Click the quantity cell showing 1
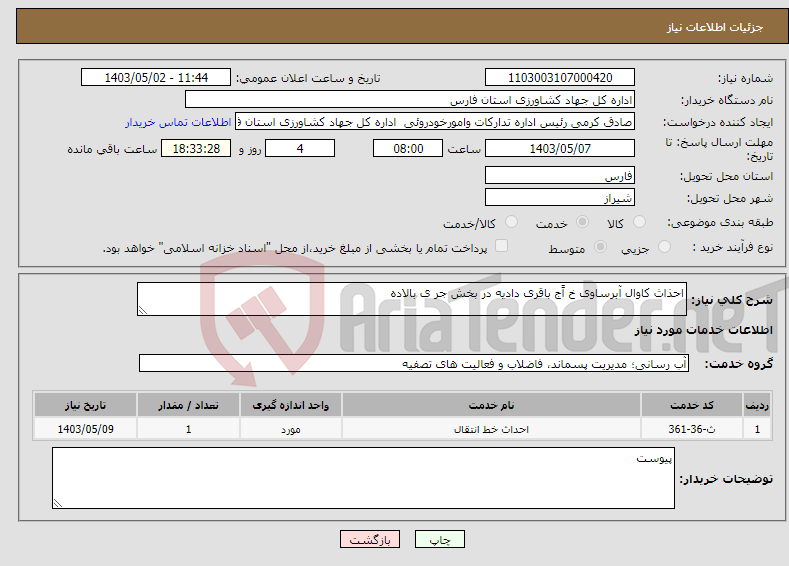This screenshot has height=566, width=789. click(x=188, y=429)
